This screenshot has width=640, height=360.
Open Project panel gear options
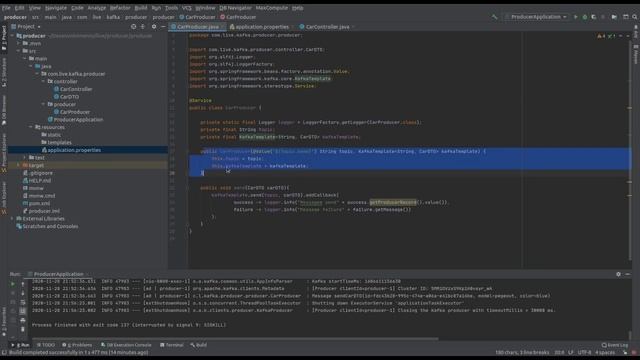(x=154, y=27)
